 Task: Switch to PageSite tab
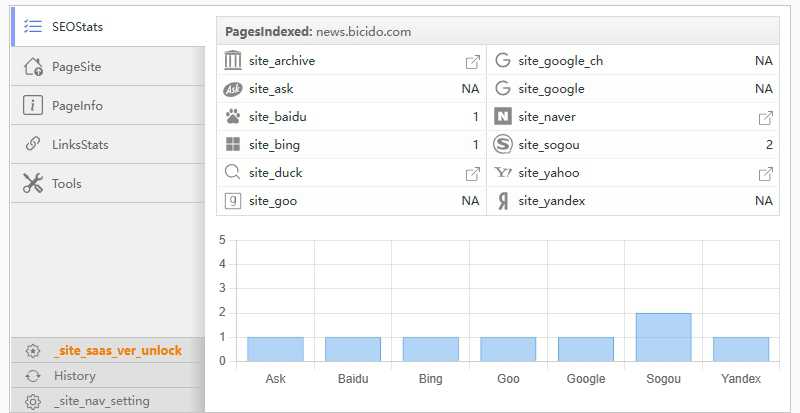click(76, 67)
